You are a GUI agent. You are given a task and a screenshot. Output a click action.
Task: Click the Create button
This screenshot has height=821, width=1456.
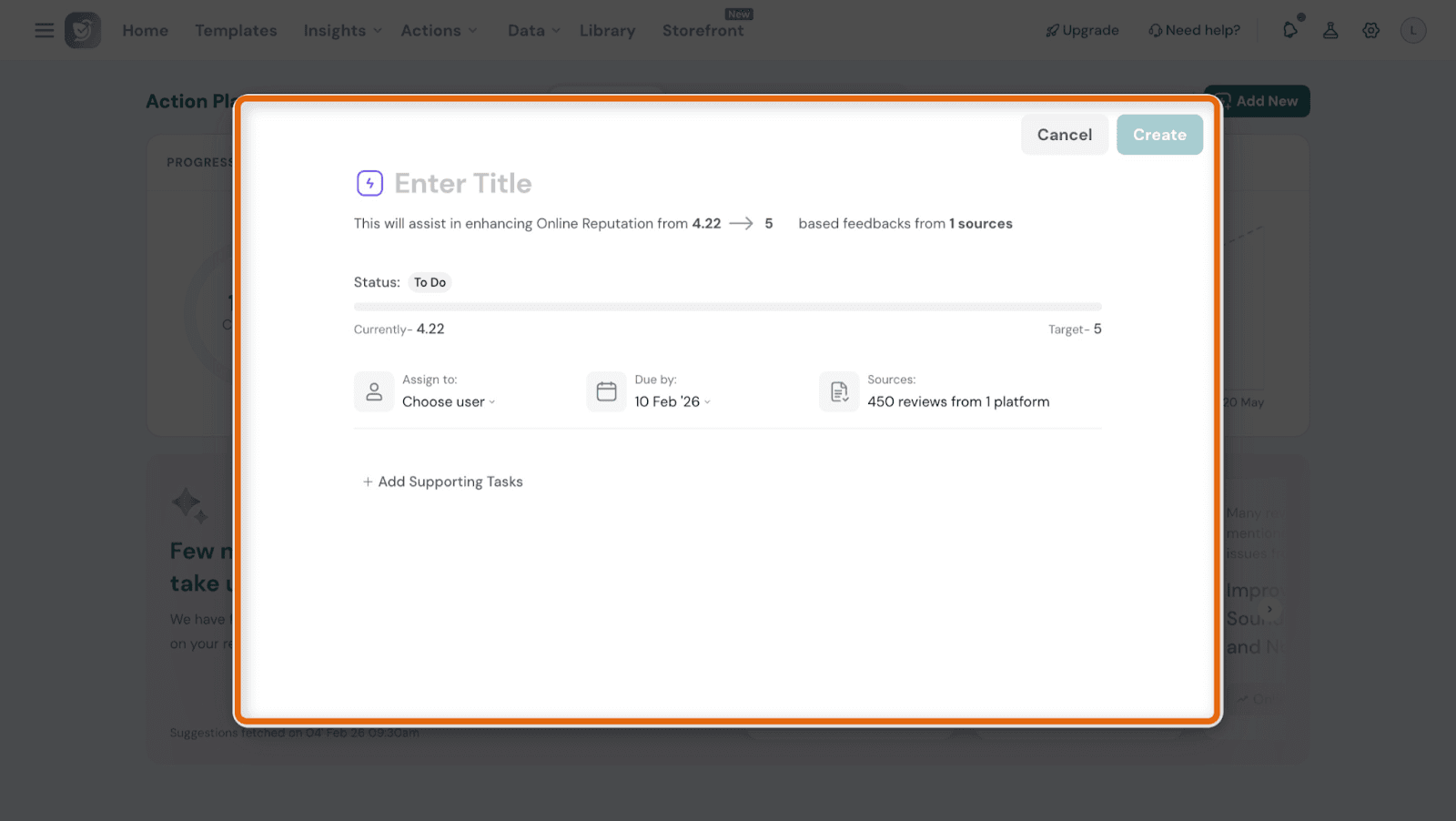(1159, 135)
